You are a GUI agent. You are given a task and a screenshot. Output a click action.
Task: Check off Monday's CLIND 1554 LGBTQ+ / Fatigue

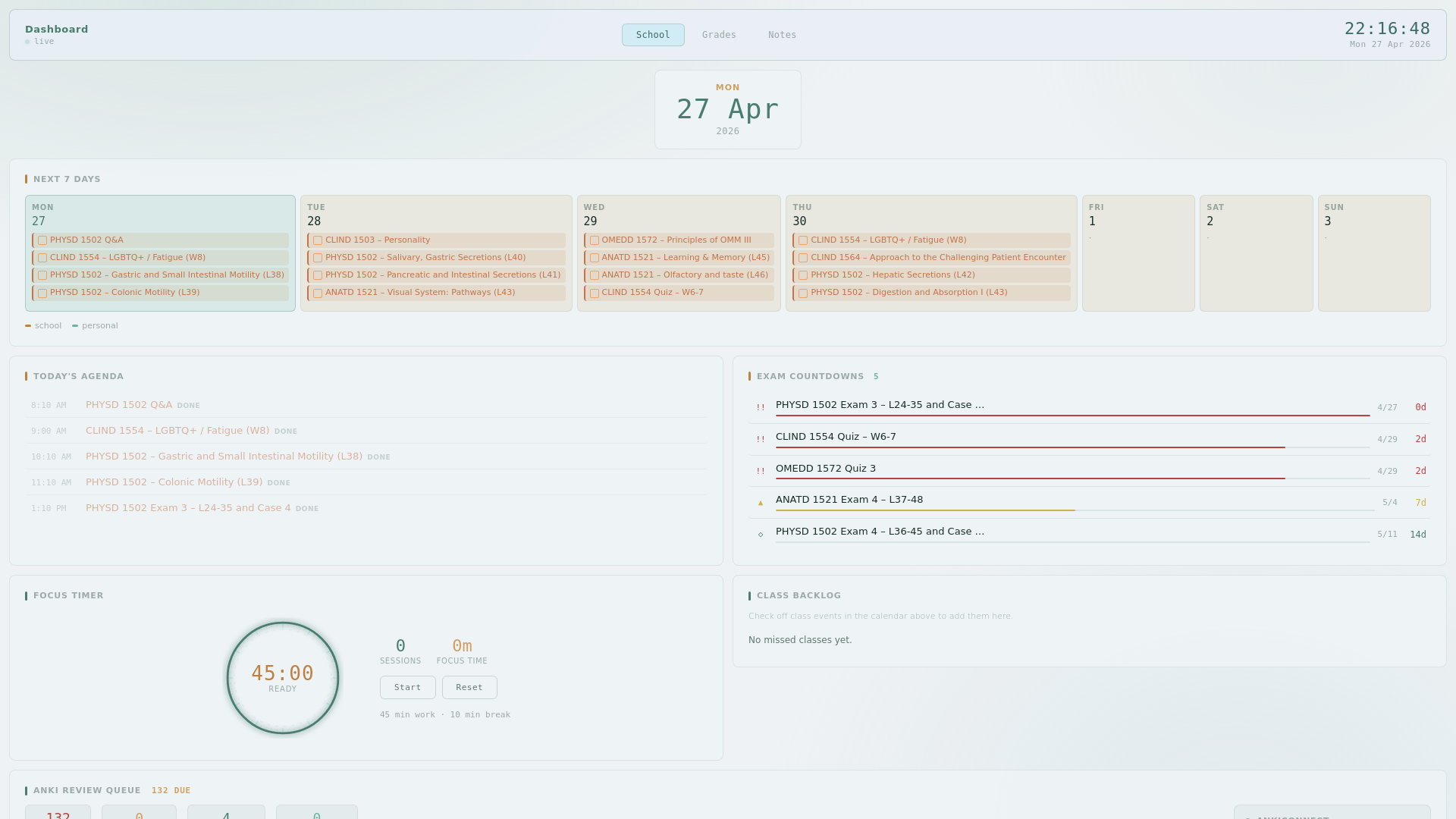click(42, 258)
